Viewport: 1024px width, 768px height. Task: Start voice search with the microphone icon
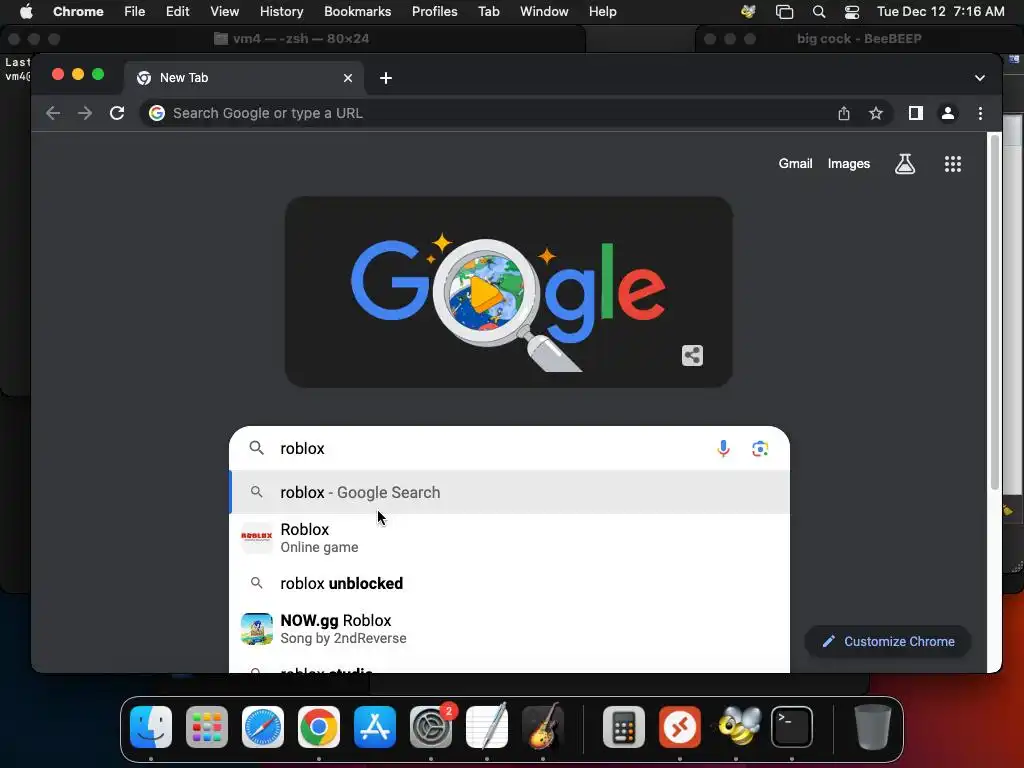723,449
